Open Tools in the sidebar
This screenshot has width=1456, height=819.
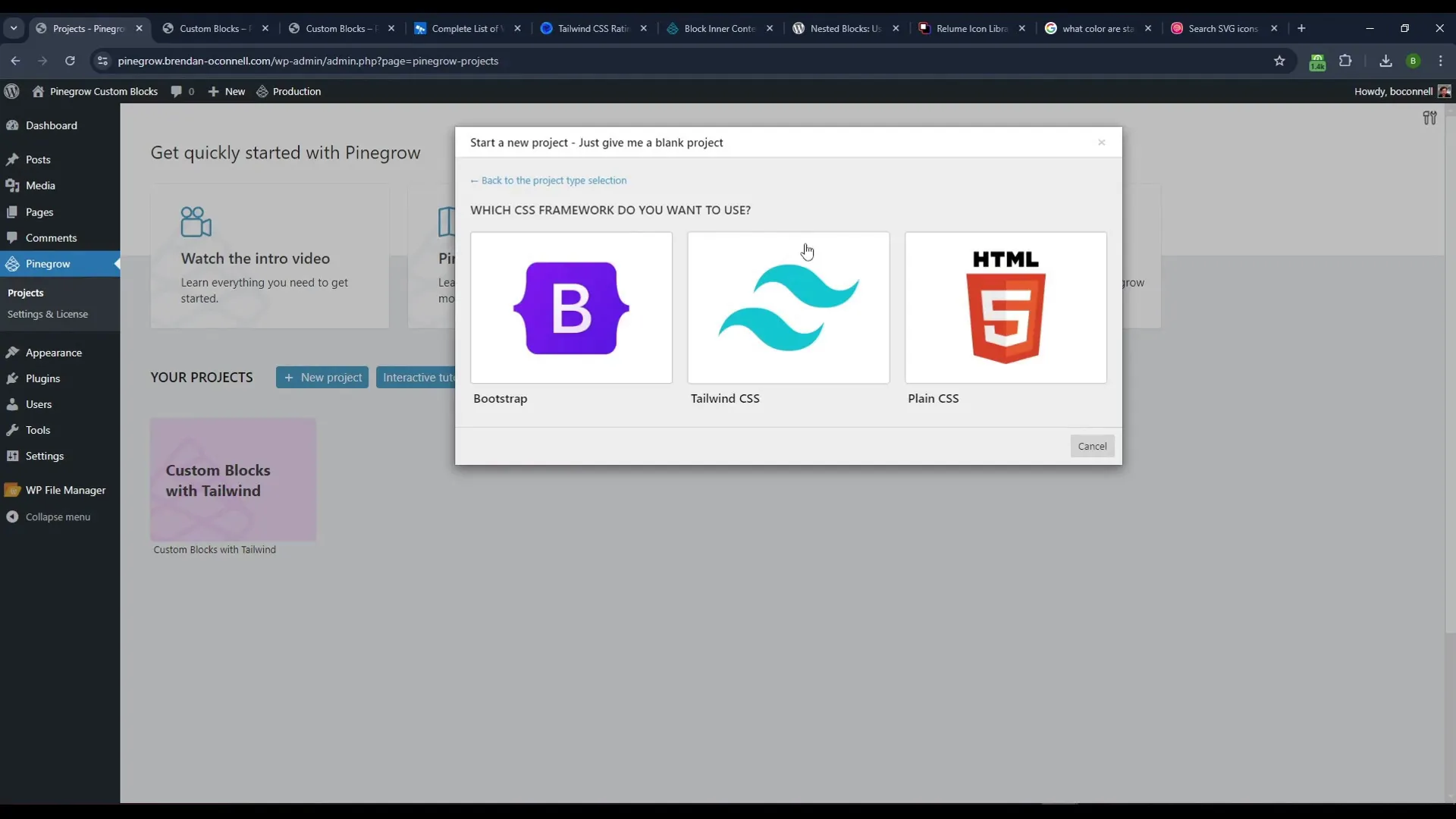pyautogui.click(x=60, y=430)
